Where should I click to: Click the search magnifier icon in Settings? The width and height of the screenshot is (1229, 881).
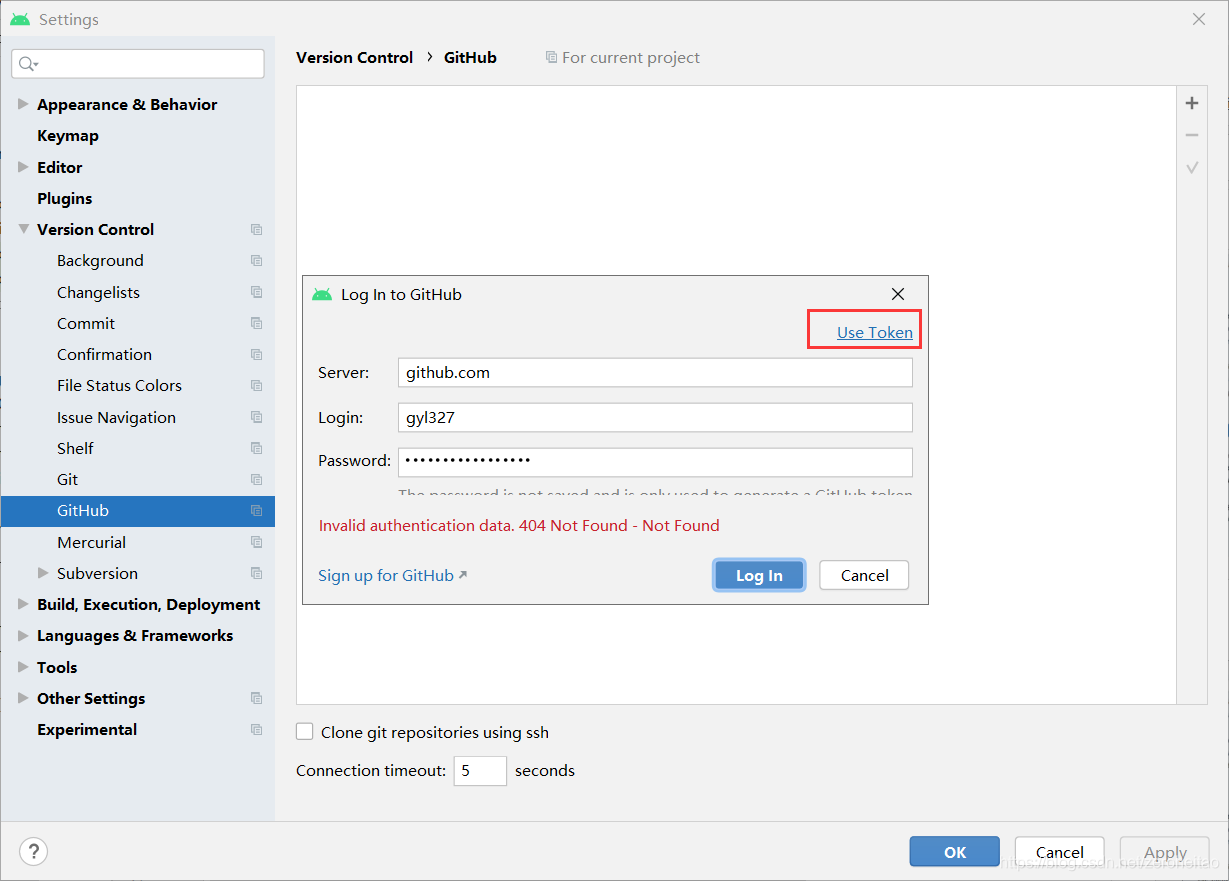coord(28,64)
